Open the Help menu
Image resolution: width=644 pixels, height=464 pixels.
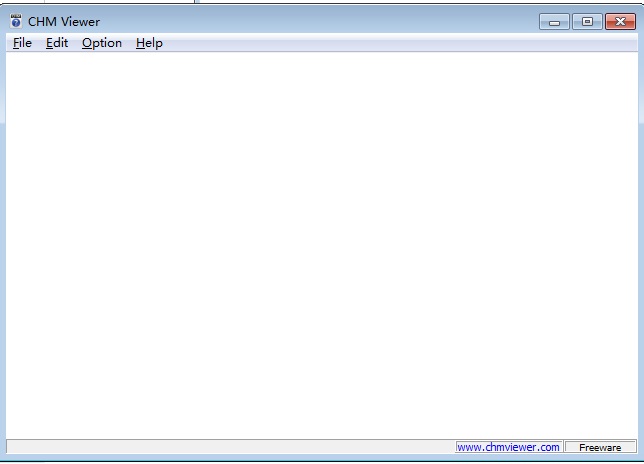click(149, 43)
